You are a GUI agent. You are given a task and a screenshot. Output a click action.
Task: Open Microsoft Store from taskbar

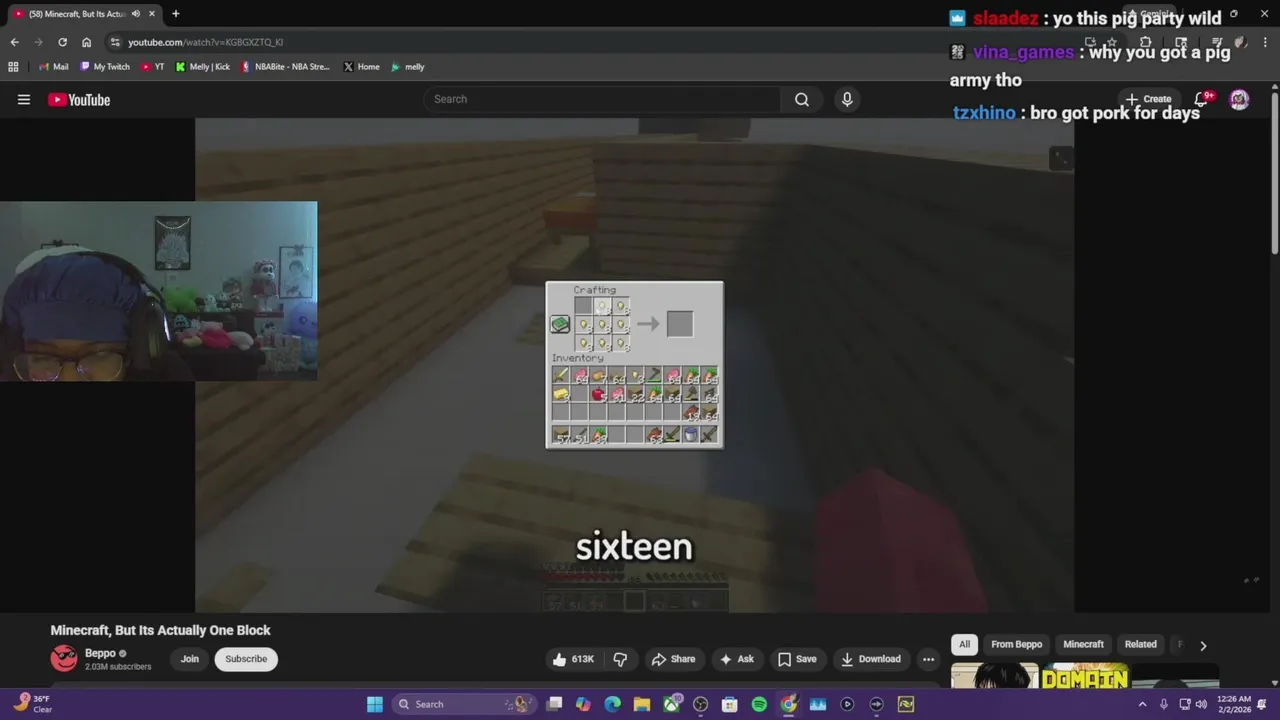tap(730, 704)
